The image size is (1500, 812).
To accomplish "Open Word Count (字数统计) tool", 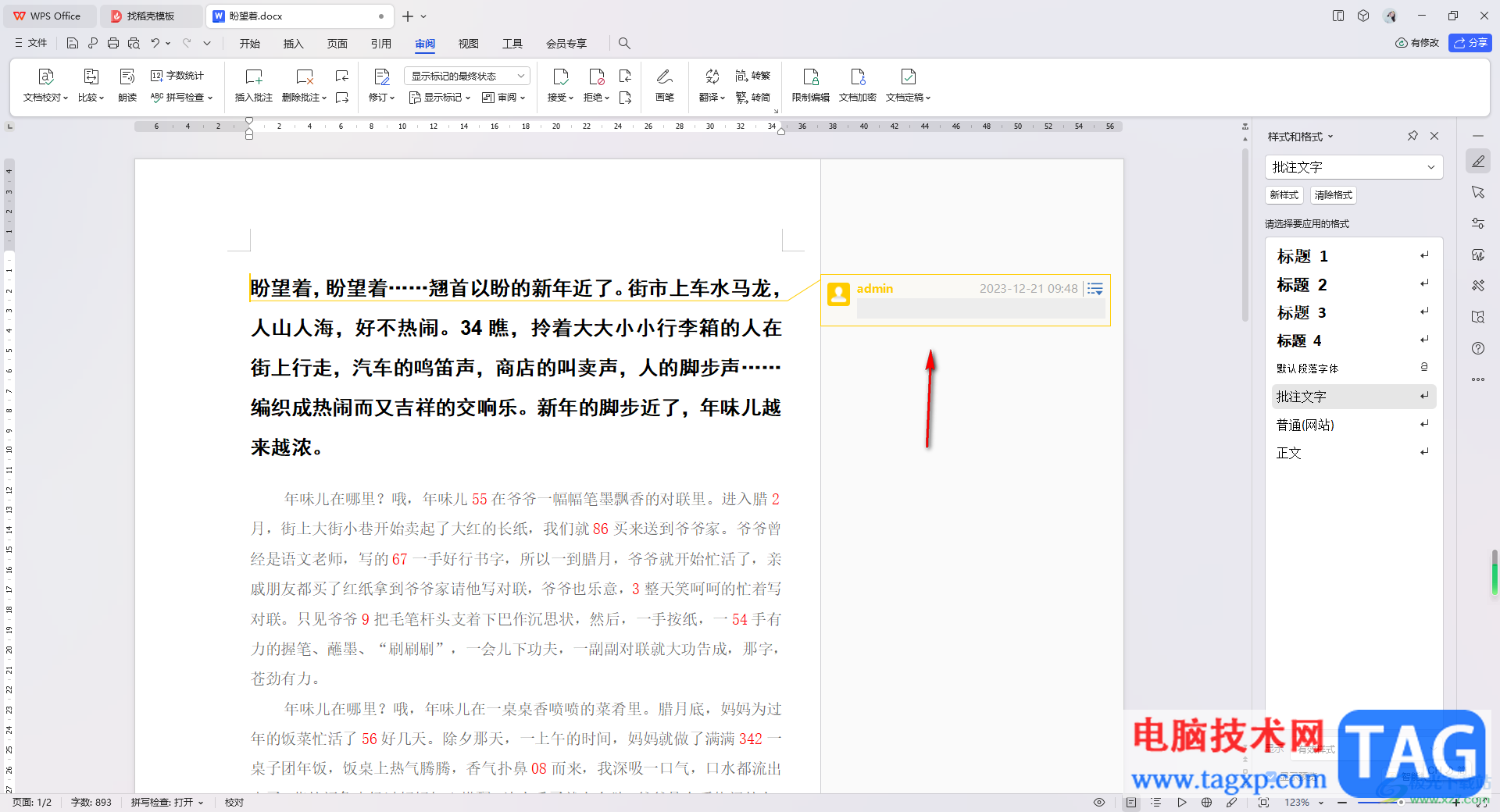I will click(177, 76).
